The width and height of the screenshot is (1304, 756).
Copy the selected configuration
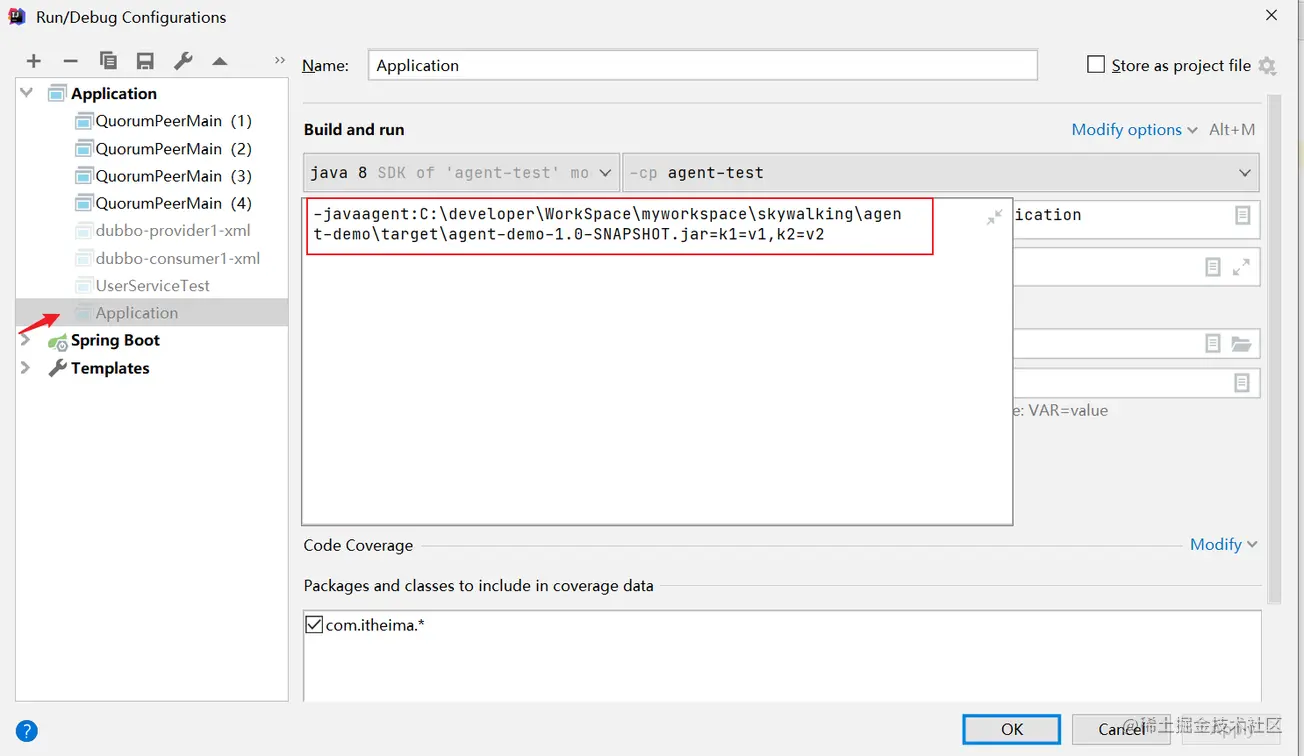(108, 62)
